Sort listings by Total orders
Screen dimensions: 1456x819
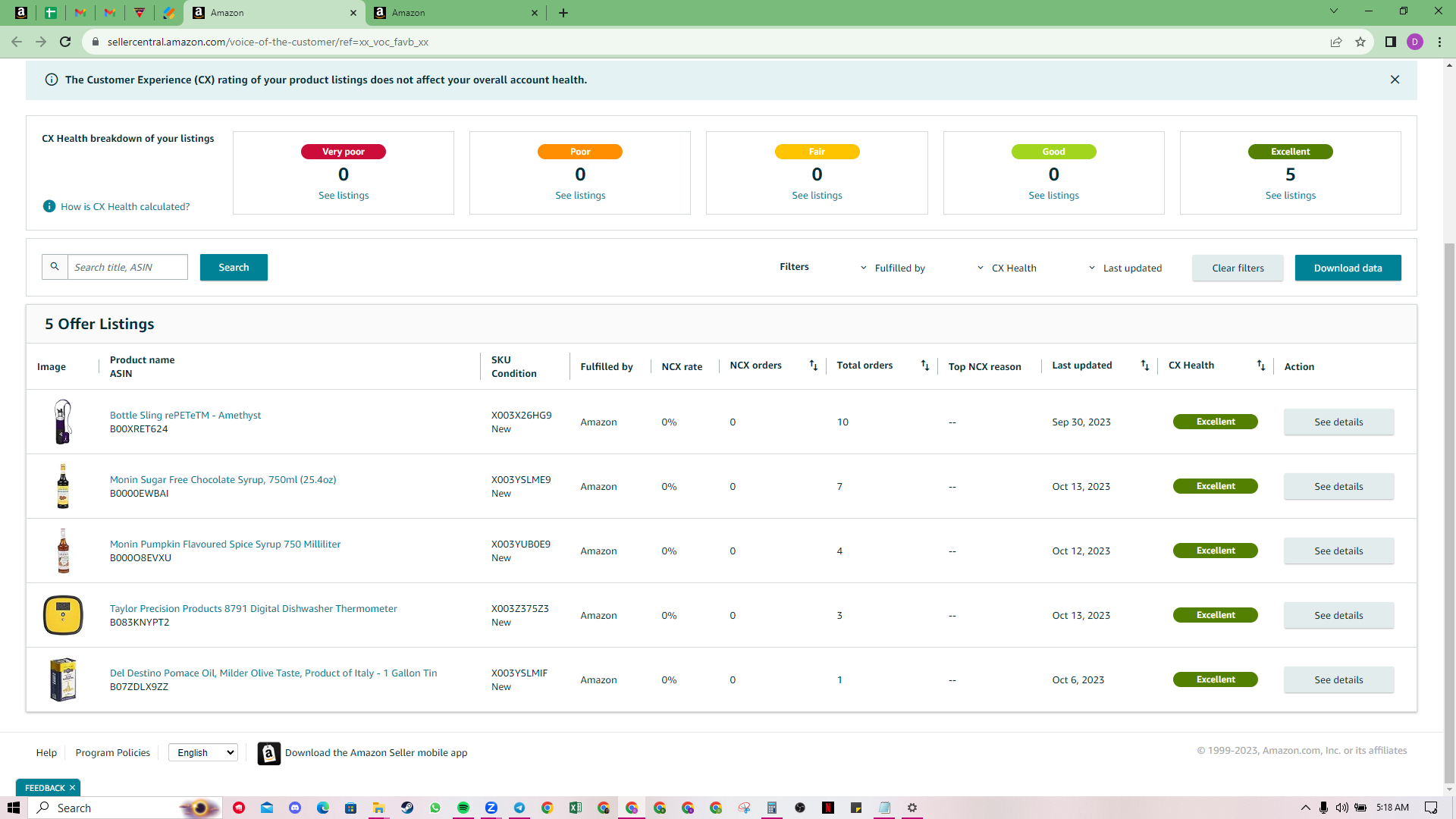tap(925, 366)
